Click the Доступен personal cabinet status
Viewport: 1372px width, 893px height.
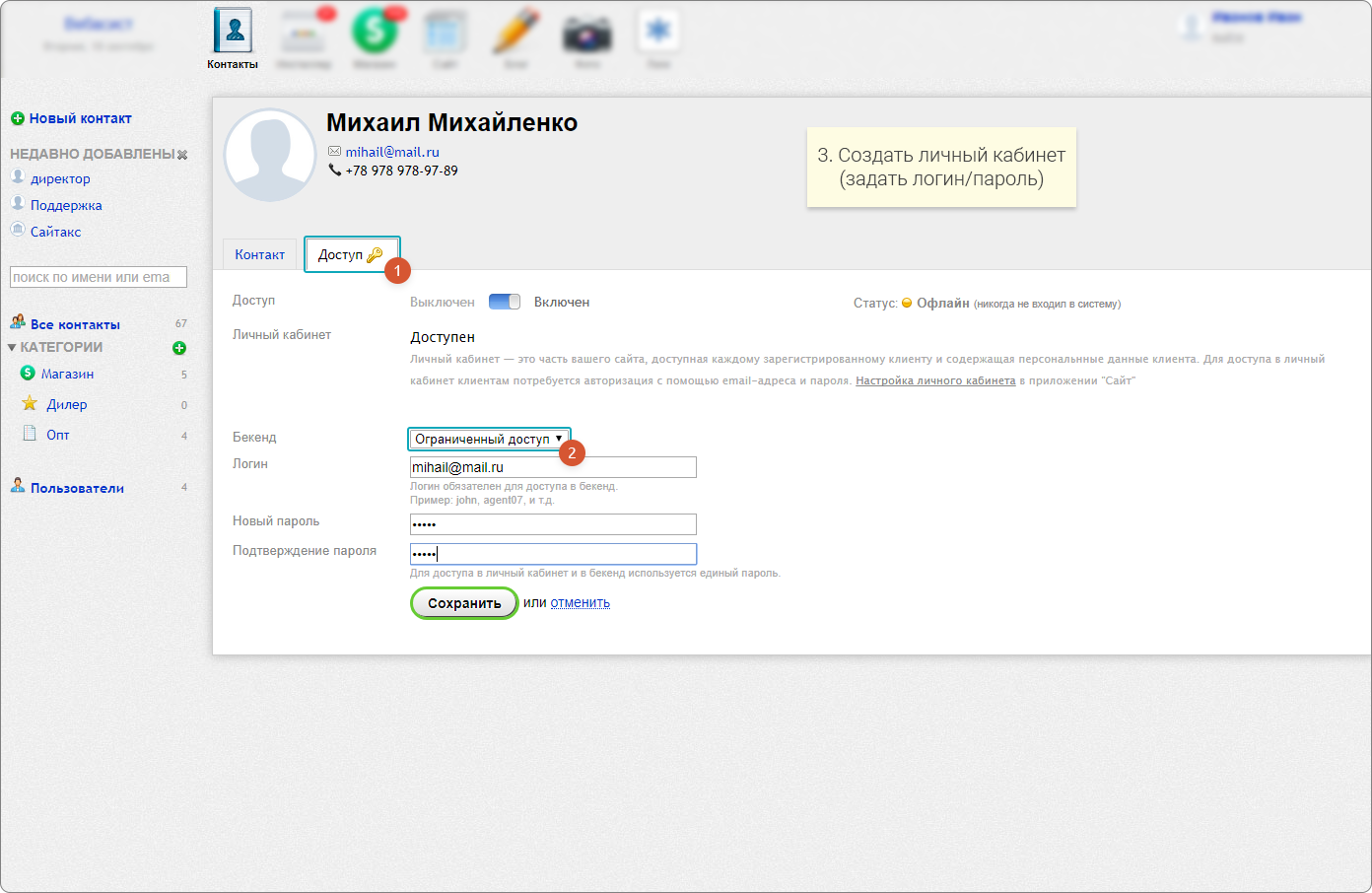tap(443, 337)
